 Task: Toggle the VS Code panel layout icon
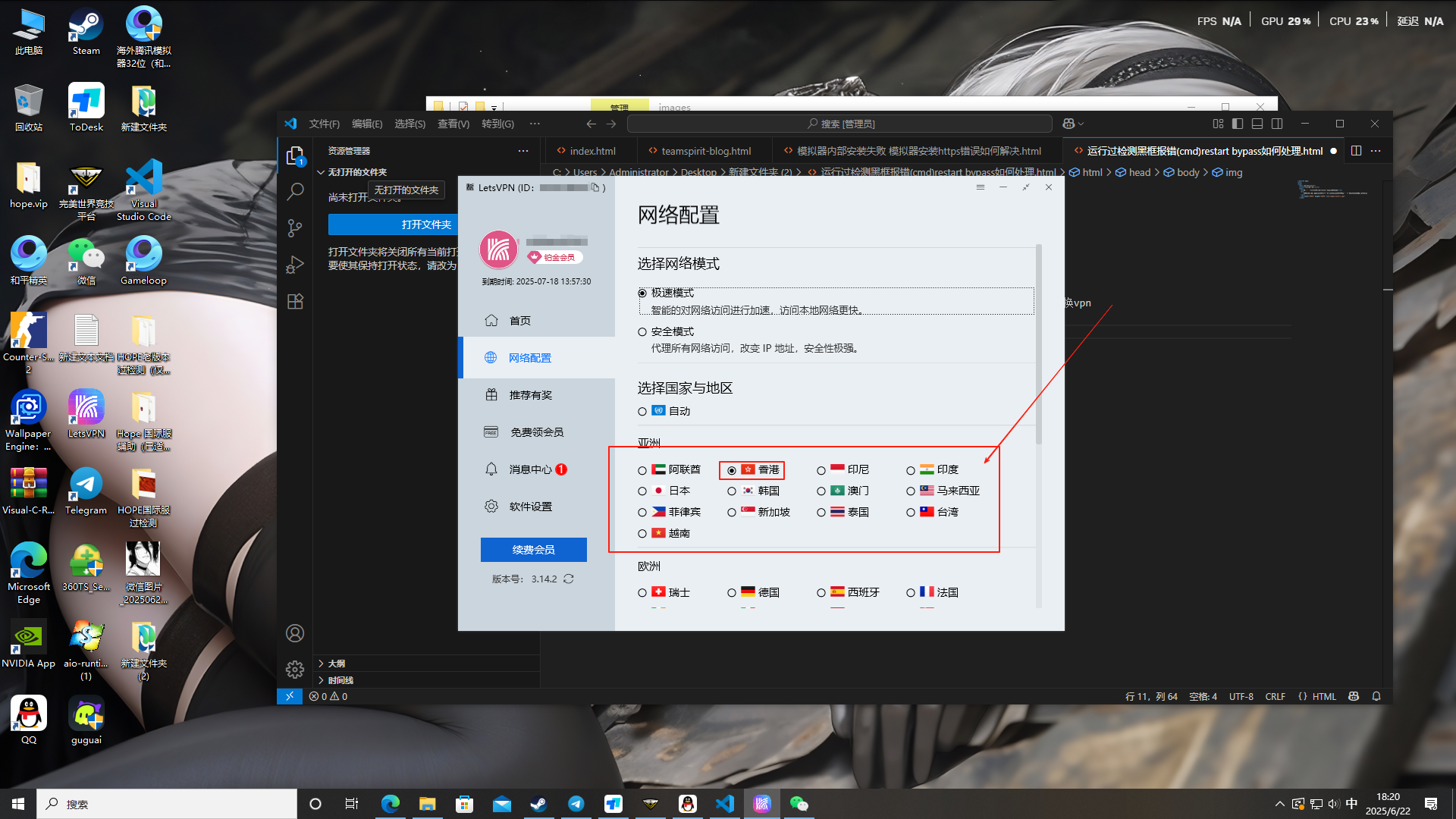pos(1257,124)
